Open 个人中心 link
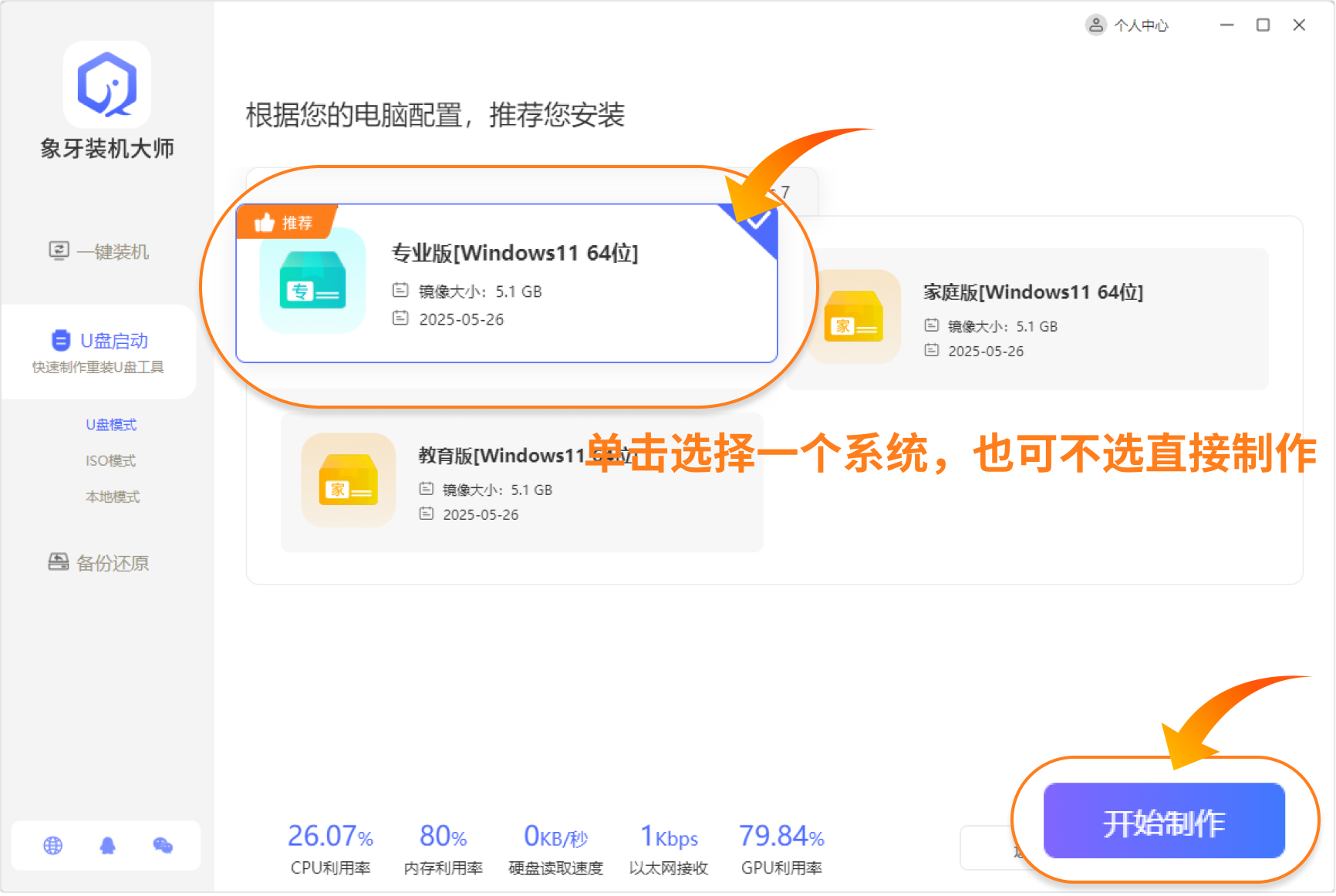 pyautogui.click(x=1141, y=25)
